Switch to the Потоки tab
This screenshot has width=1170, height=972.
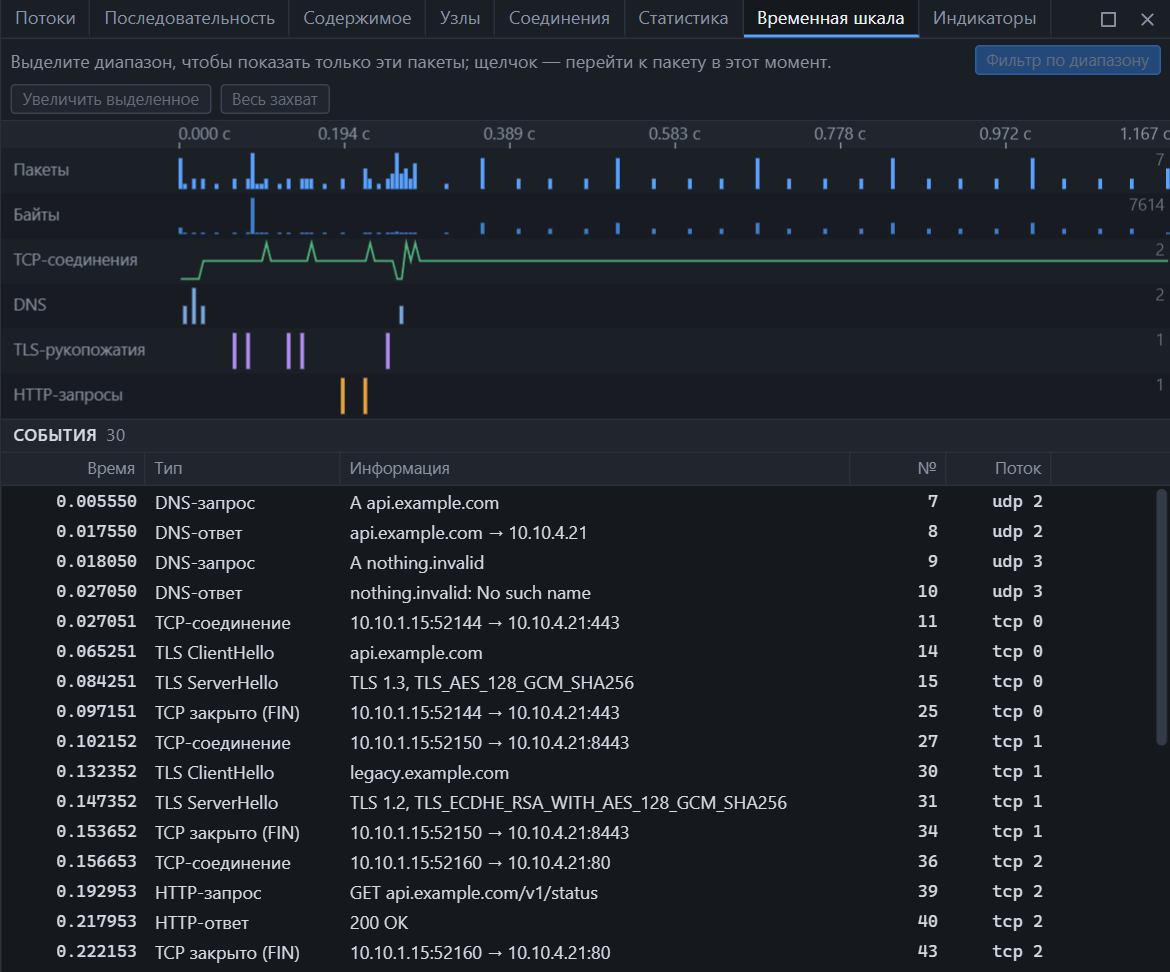pos(45,19)
